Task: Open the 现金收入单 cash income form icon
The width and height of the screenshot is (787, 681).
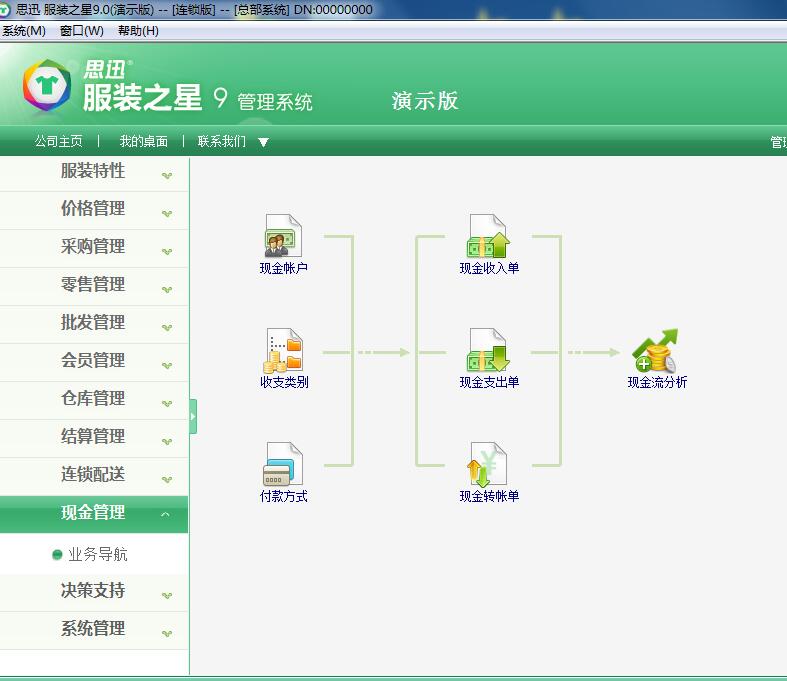Action: (x=488, y=236)
